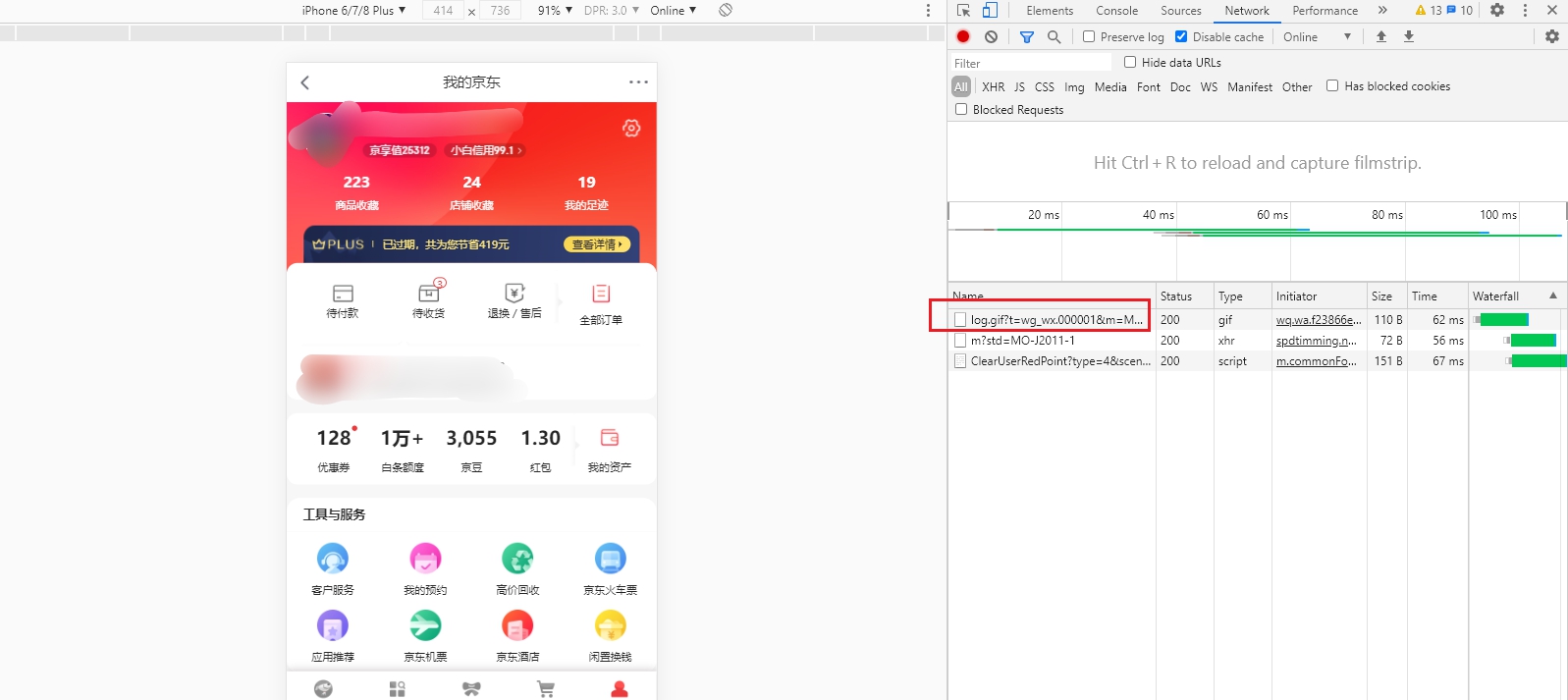Import a HAR file with the upload arrow
Screen dimensions: 1568x700
[1381, 36]
